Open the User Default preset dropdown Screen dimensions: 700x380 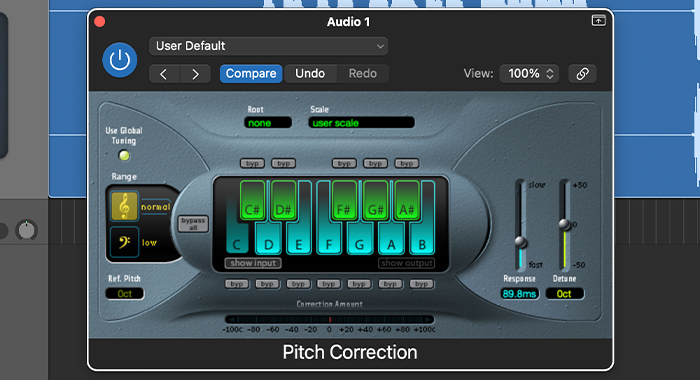[x=268, y=46]
